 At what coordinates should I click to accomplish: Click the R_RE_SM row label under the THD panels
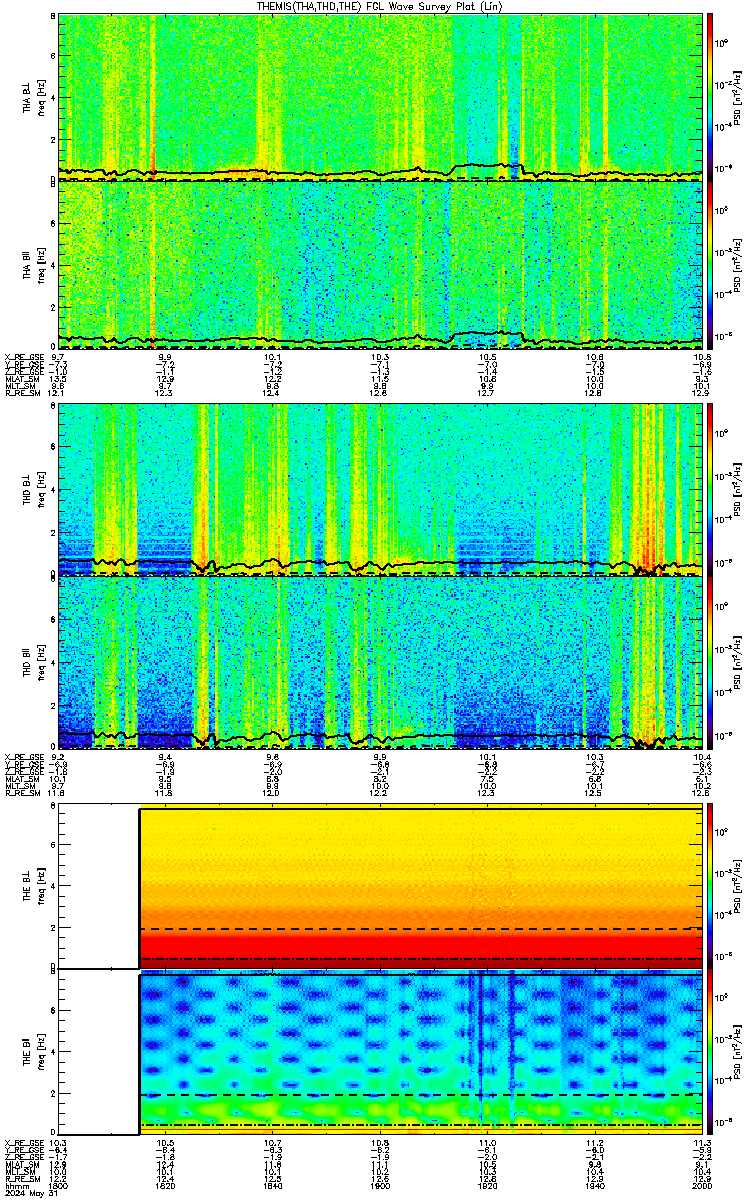(22, 792)
